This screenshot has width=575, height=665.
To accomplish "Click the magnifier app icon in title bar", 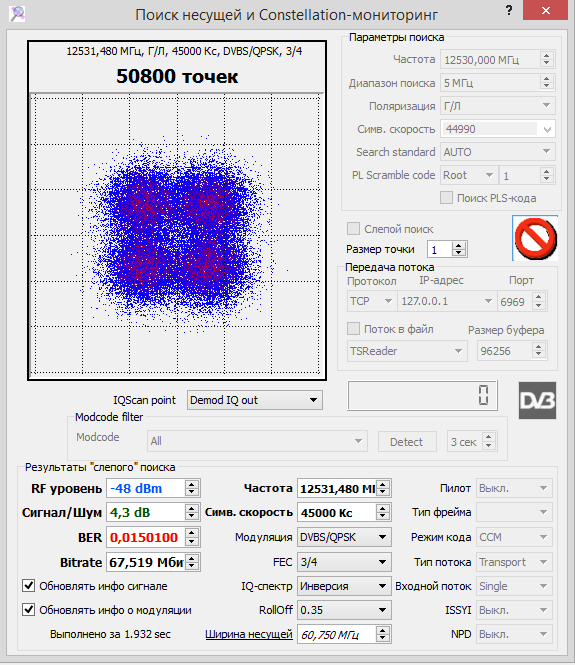I will 17,14.
